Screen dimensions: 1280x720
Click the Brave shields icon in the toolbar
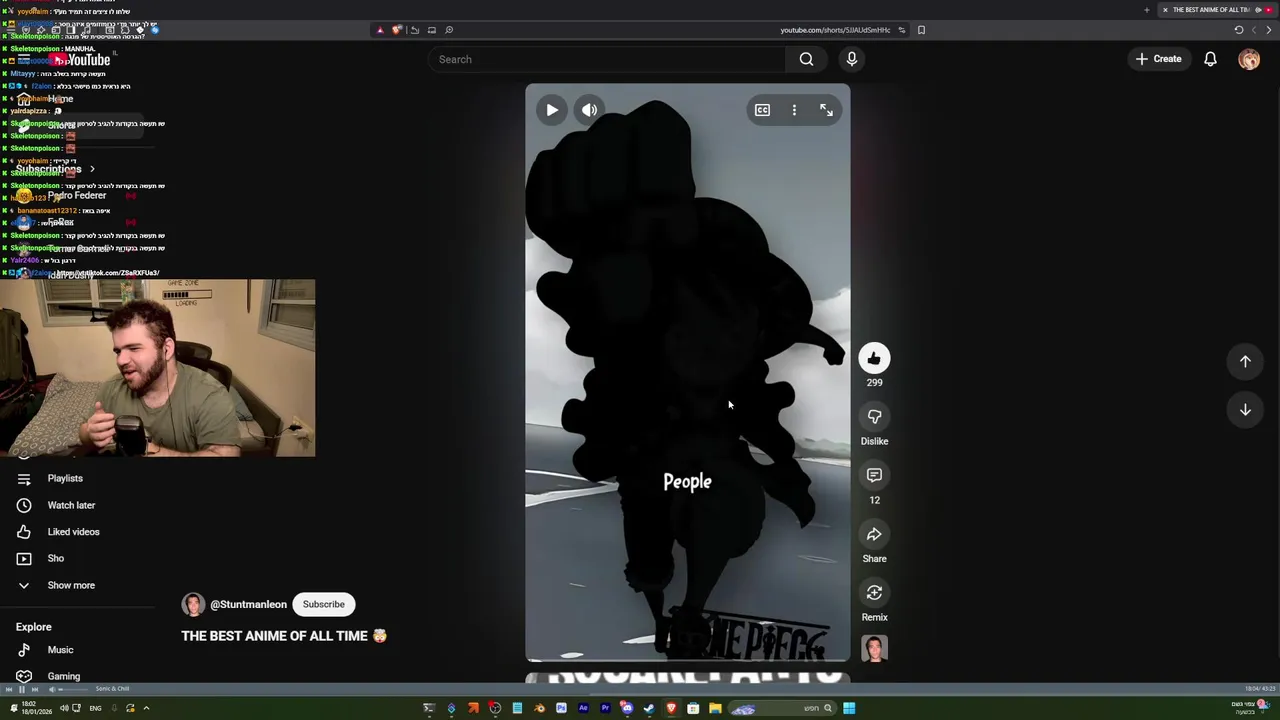tap(397, 30)
